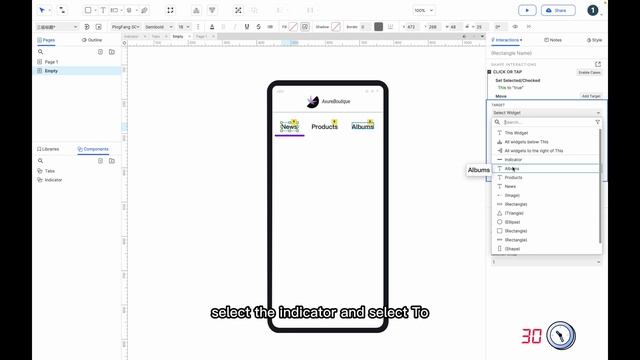This screenshot has width=640, height=360.
Task: Open the Select Widget target dropdown
Action: [546, 113]
